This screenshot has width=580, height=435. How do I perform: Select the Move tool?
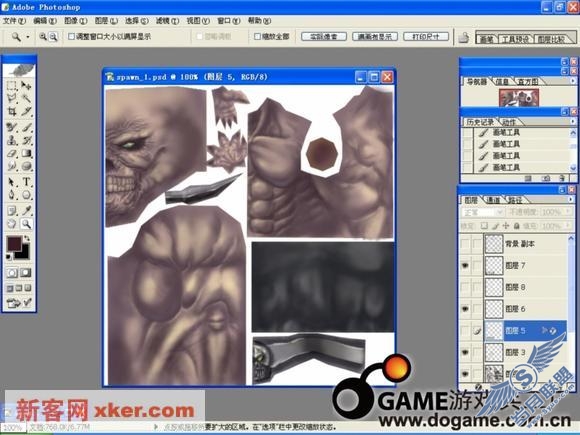pos(26,86)
